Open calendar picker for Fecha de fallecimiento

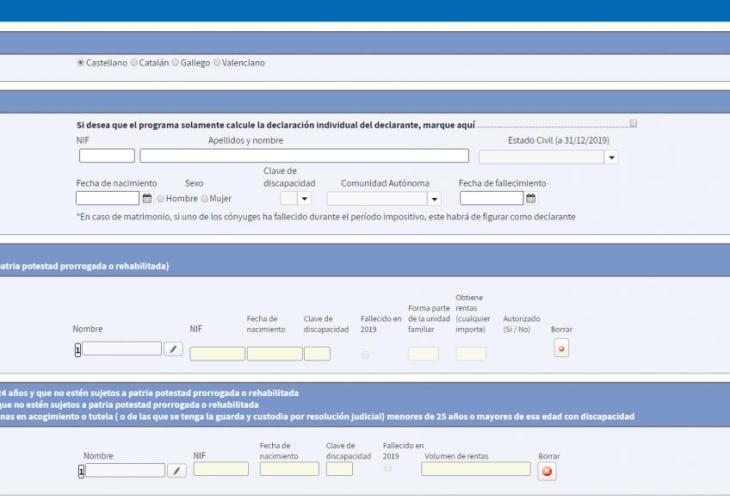pos(531,198)
